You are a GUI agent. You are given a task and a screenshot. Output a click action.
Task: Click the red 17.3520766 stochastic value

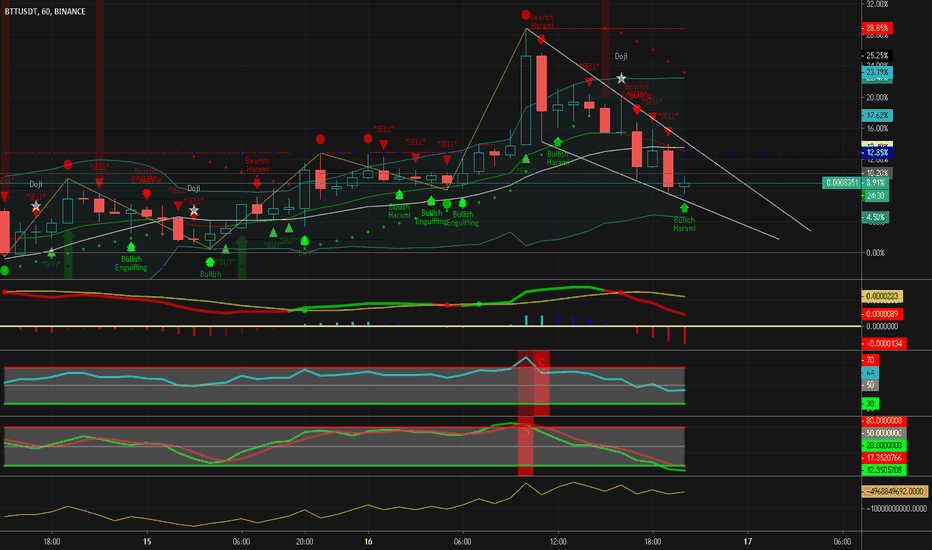tap(884, 458)
